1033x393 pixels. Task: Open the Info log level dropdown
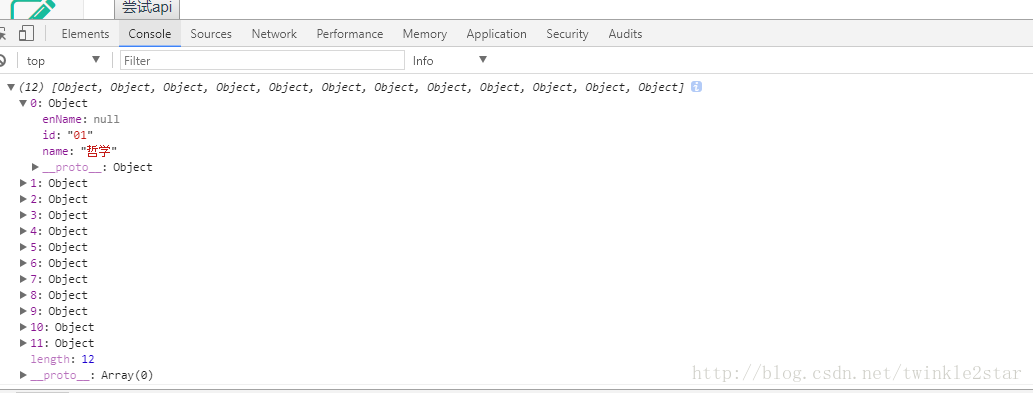pos(450,61)
